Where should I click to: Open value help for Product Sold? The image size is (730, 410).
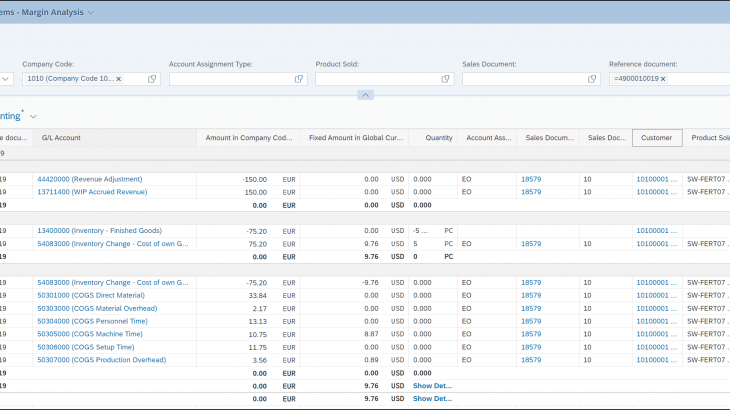click(x=445, y=79)
